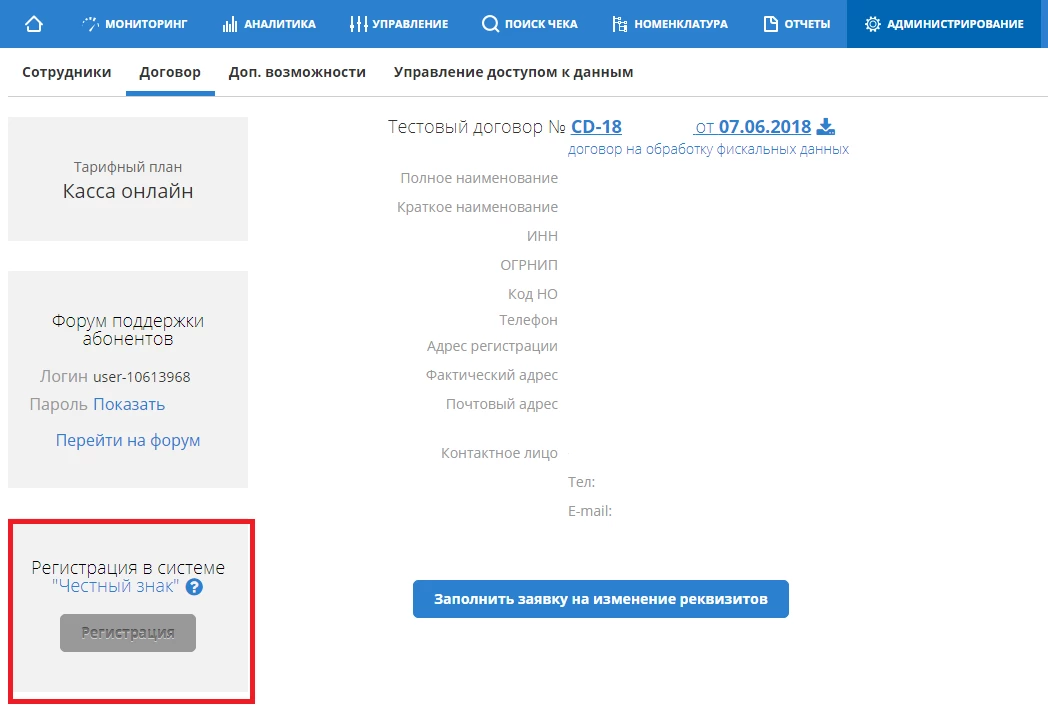This screenshot has width=1048, height=722.
Task: Switch to Доп. возможности tab
Action: (297, 72)
